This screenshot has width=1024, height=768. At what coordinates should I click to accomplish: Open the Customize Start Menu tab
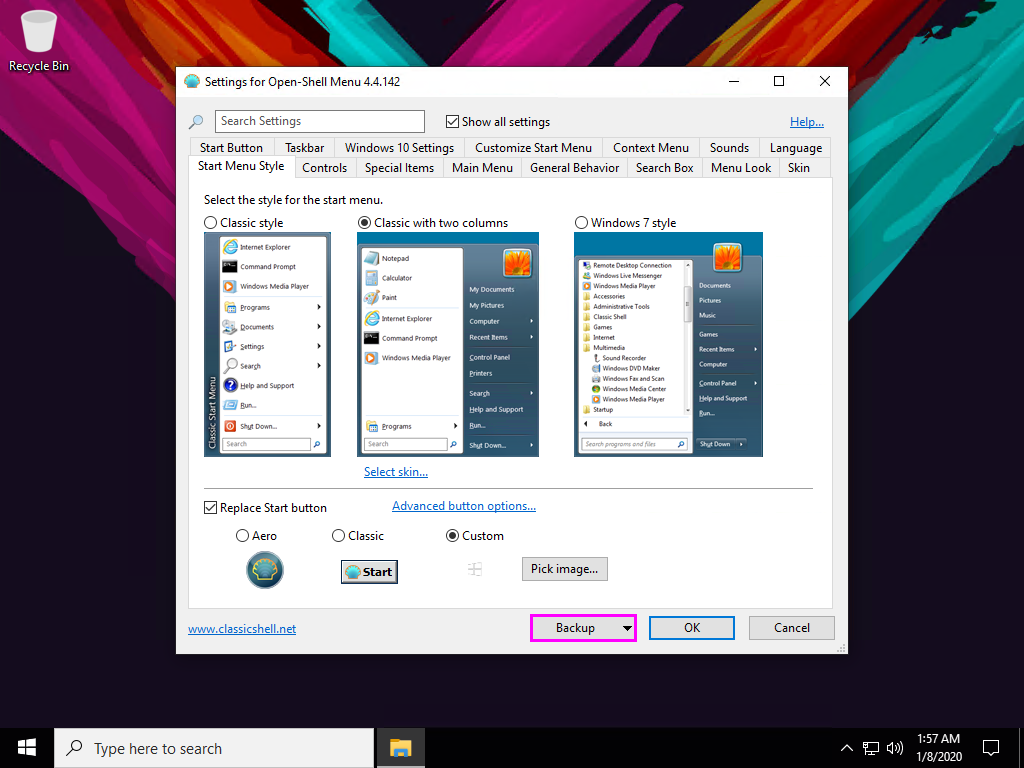tap(533, 148)
